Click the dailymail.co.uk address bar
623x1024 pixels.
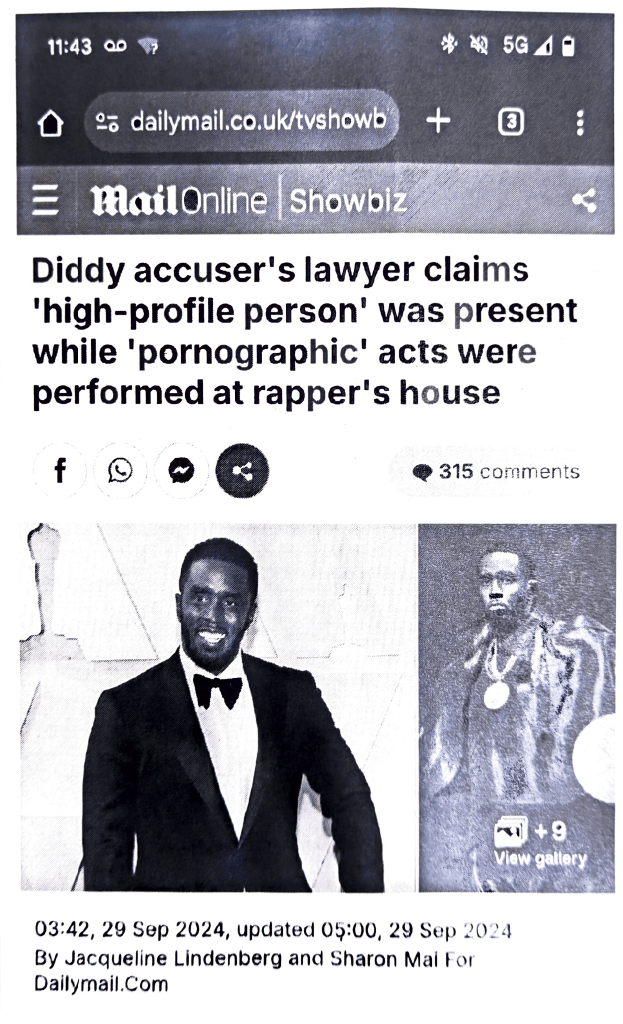click(241, 121)
